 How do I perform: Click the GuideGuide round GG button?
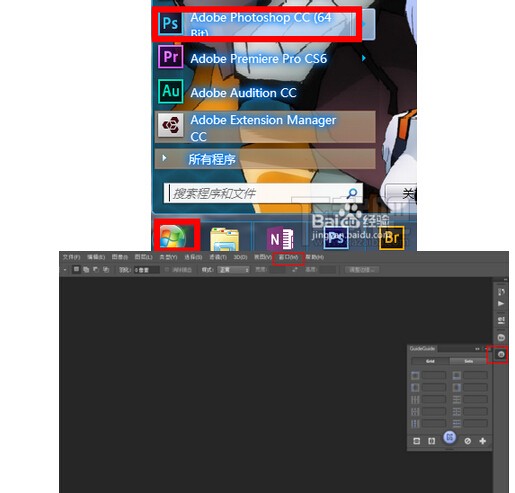tap(450, 437)
